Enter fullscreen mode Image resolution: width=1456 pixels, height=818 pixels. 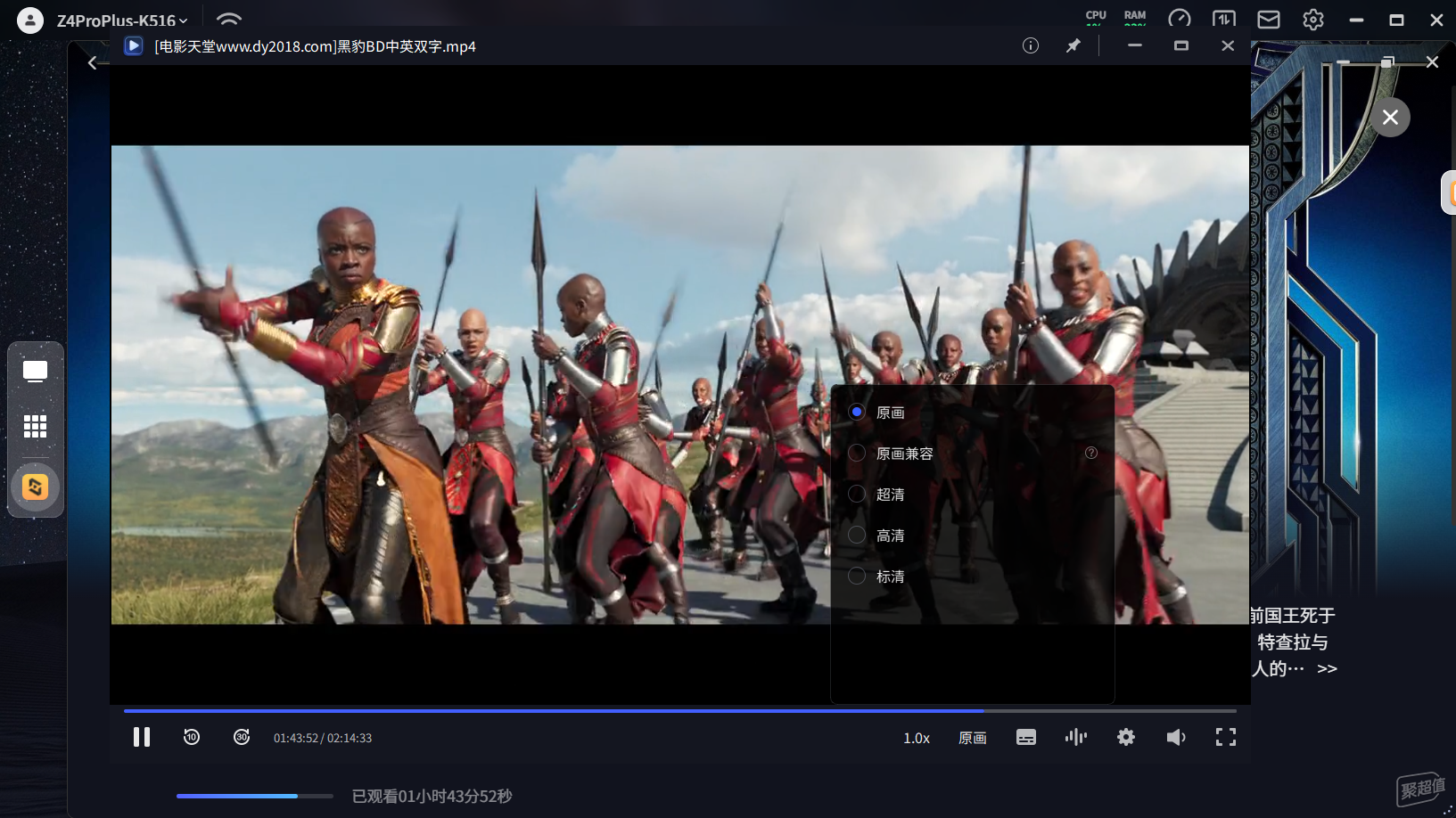[1226, 737]
